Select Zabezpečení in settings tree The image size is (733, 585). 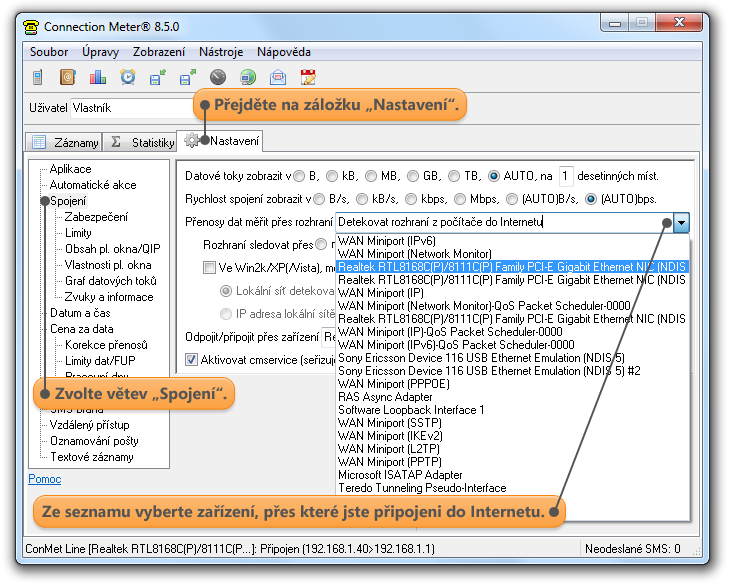coord(96,217)
